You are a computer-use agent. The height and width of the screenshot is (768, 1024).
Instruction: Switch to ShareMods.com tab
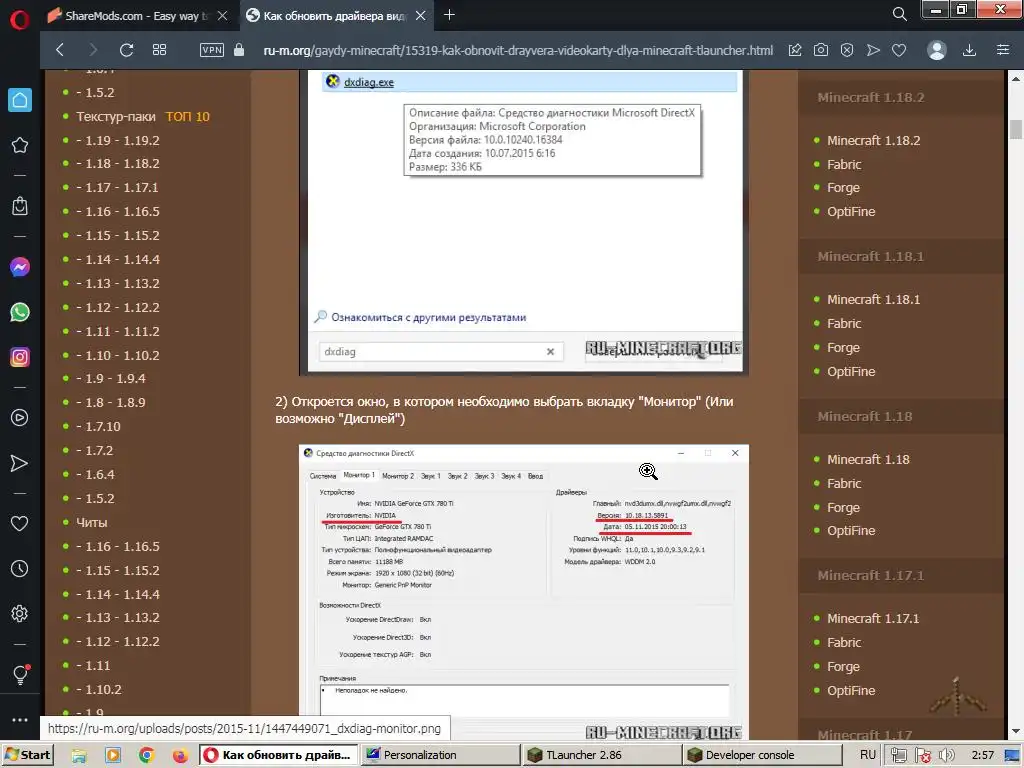134,16
